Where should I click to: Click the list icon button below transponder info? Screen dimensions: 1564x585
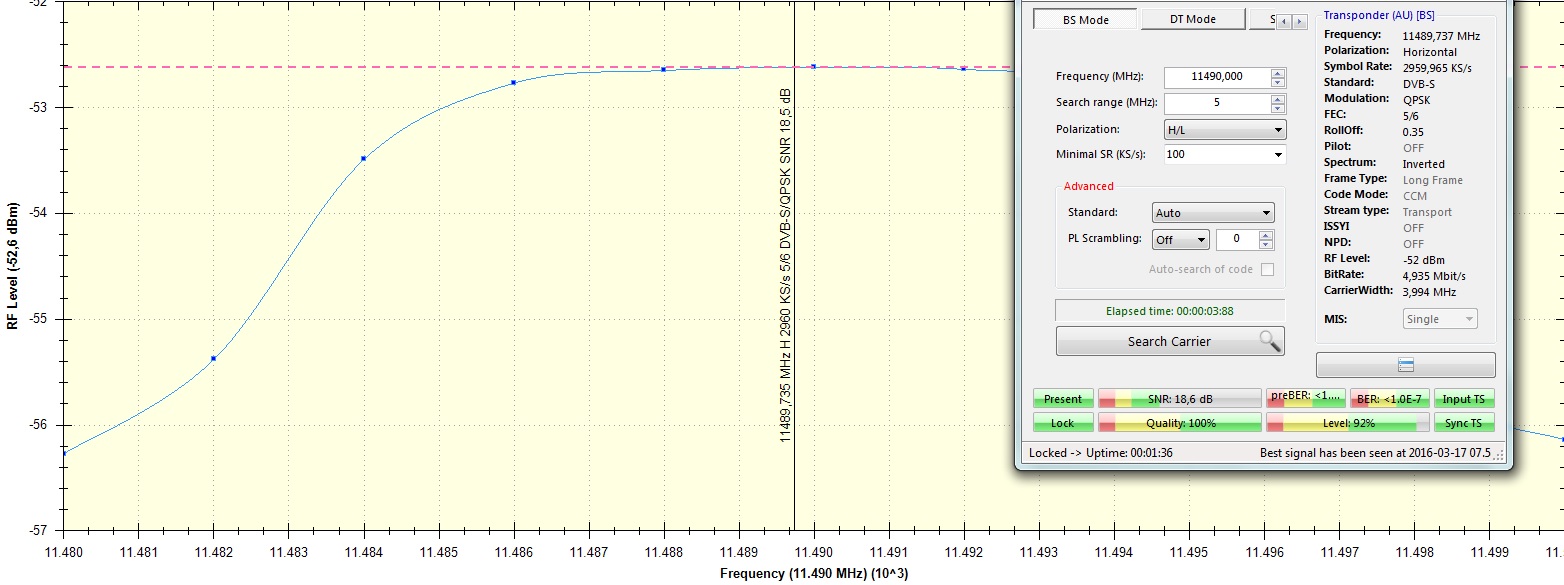coord(1405,365)
